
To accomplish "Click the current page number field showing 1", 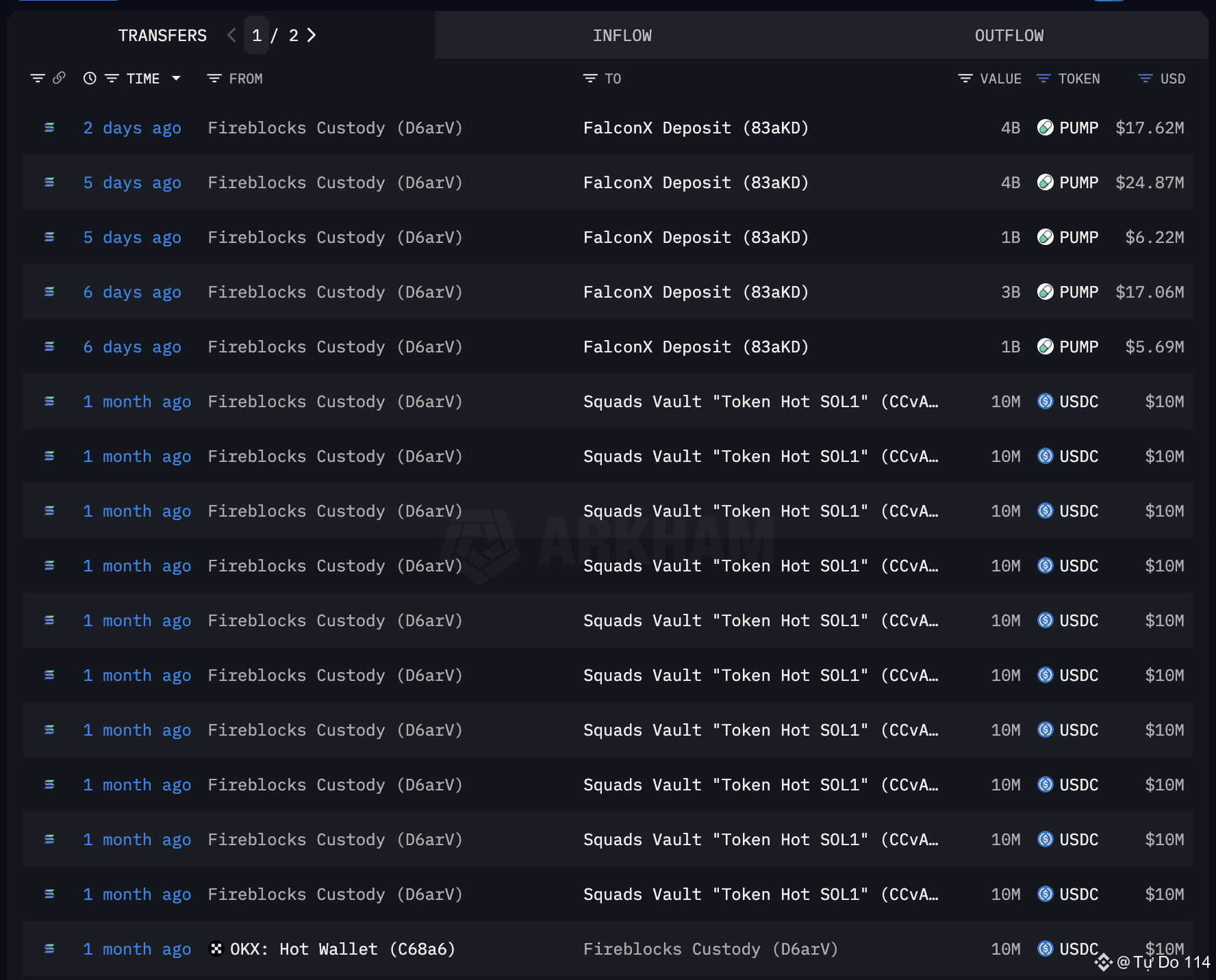I will (257, 35).
